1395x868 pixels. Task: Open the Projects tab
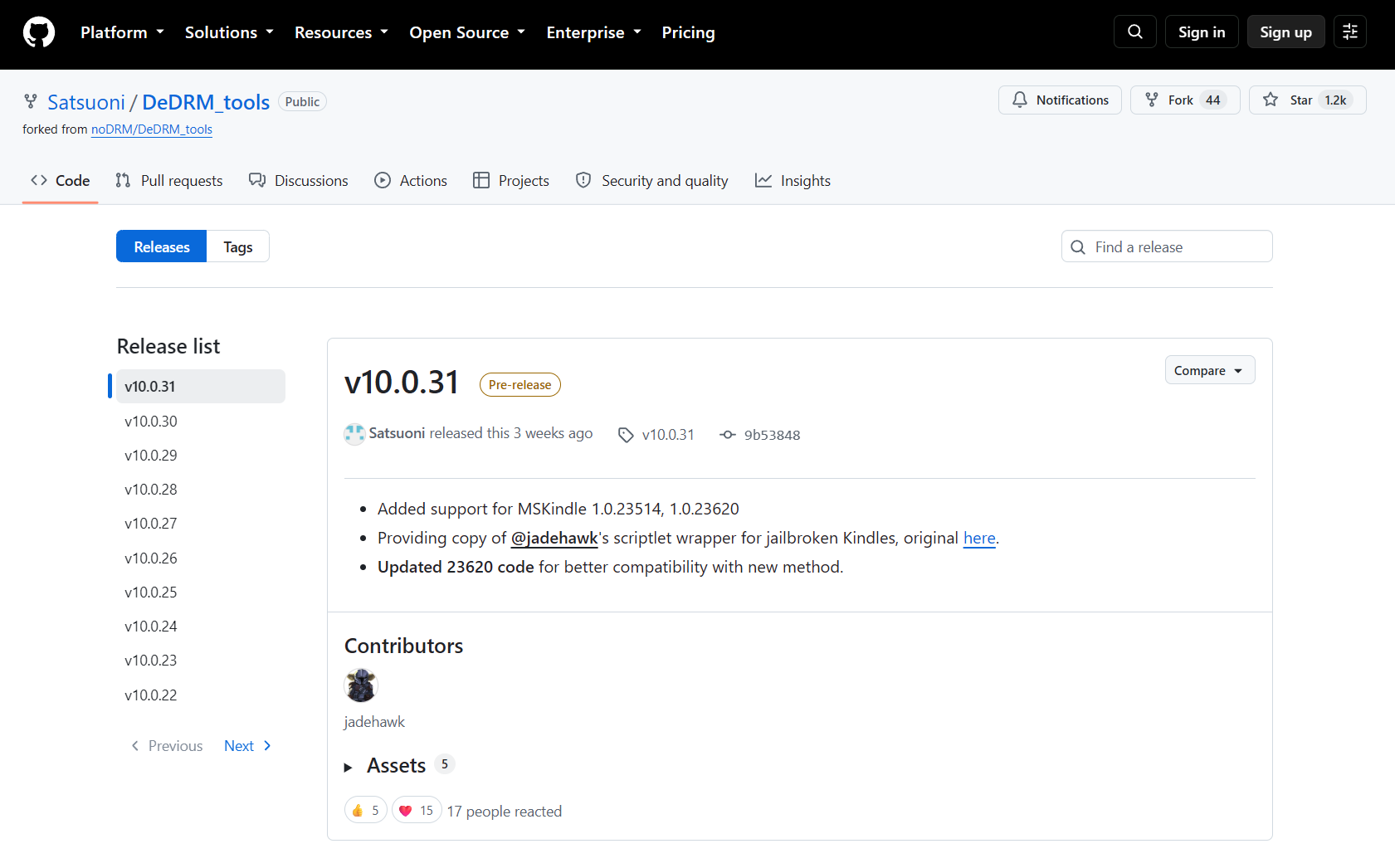click(x=511, y=180)
